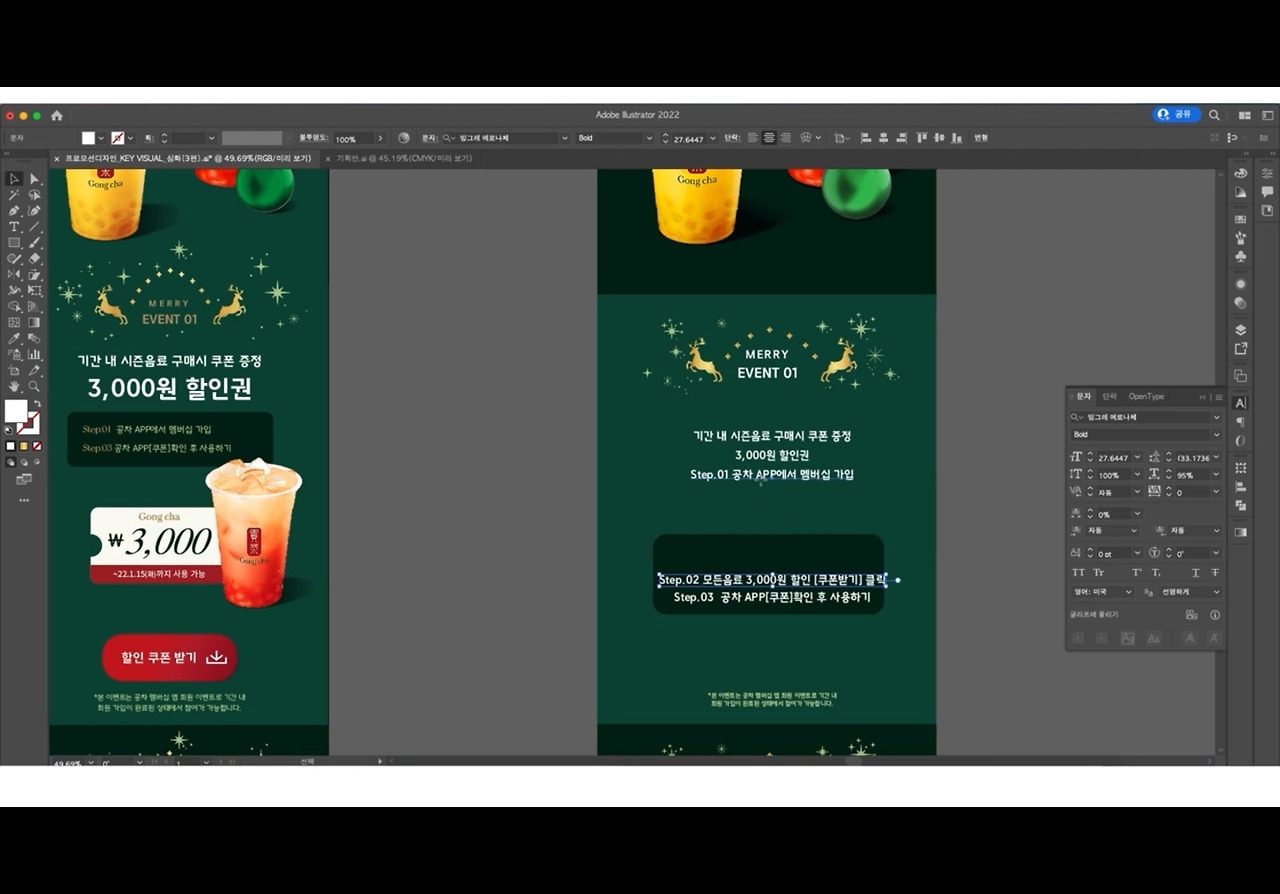
Task: Open the Character panel icon in right dock
Action: click(x=1241, y=403)
